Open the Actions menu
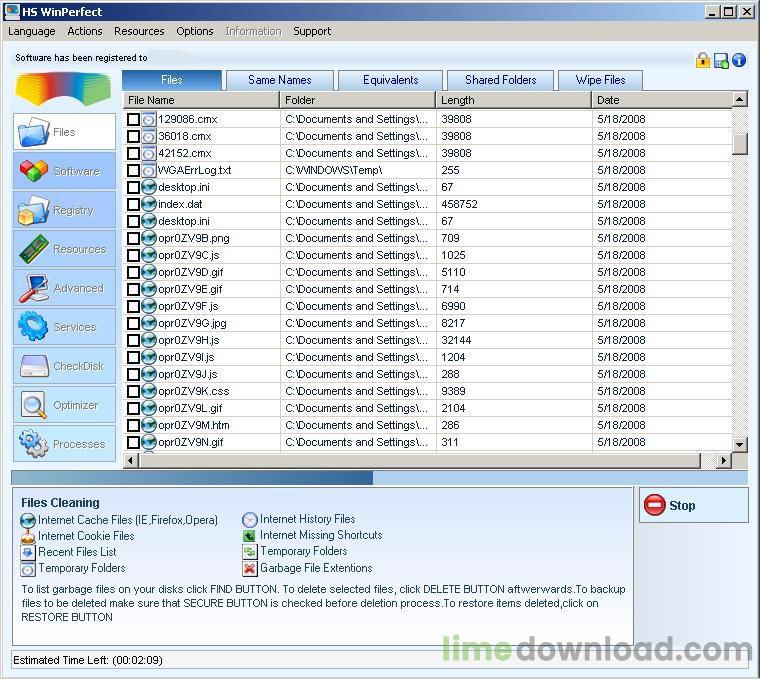Image resolution: width=760 pixels, height=680 pixels. [x=85, y=31]
